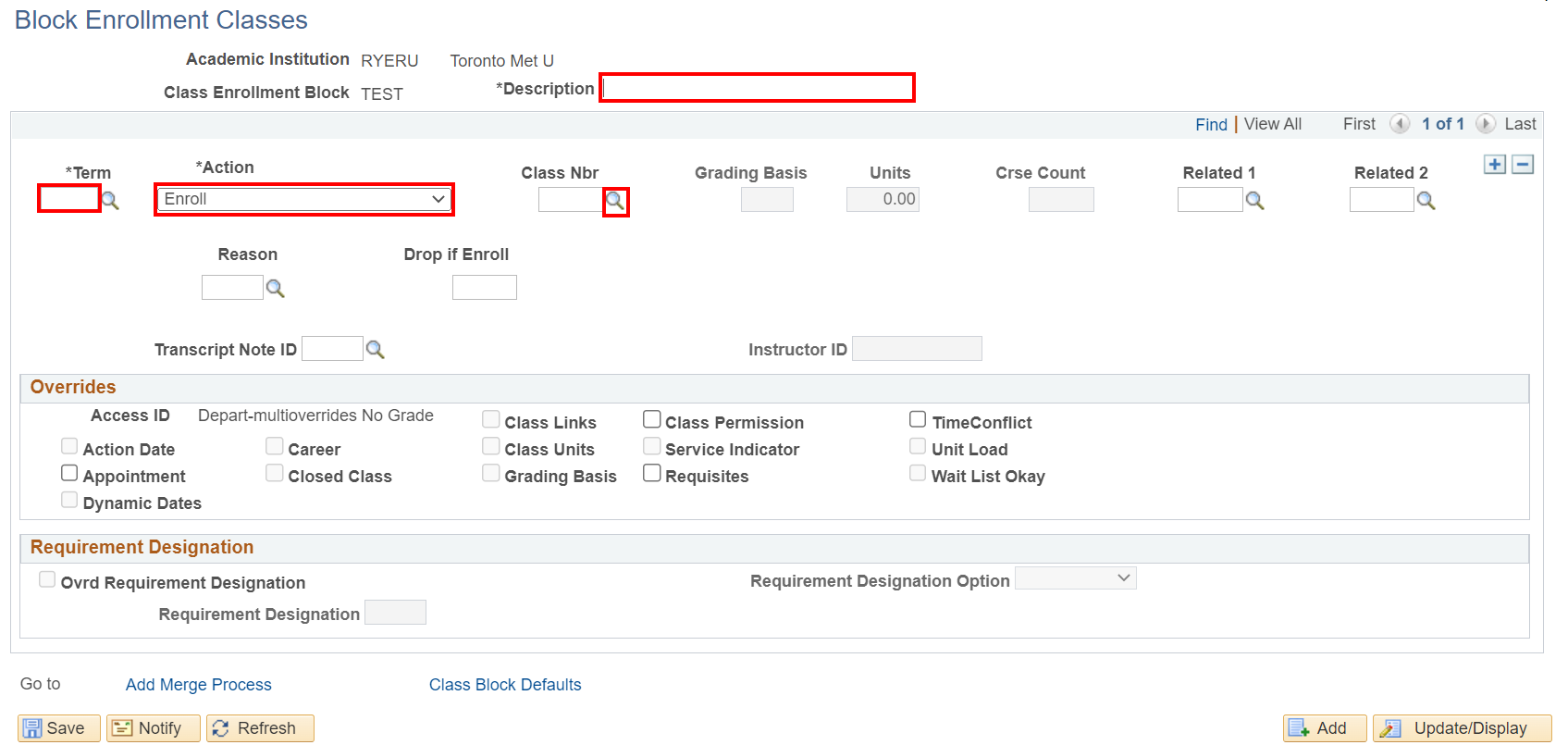This screenshot has height=745, width=1568.
Task: Click the Term lookup magnifier icon
Action: [110, 201]
